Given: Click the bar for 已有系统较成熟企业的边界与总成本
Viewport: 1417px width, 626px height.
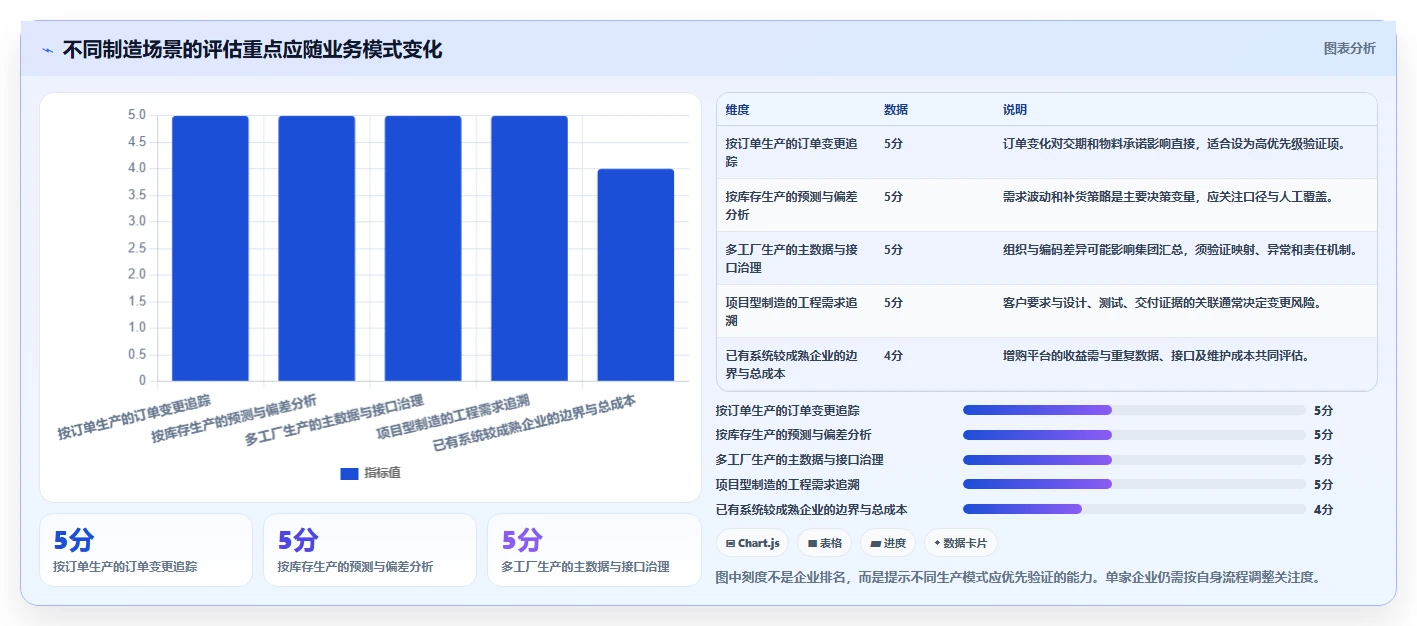Looking at the screenshot, I should (636, 275).
